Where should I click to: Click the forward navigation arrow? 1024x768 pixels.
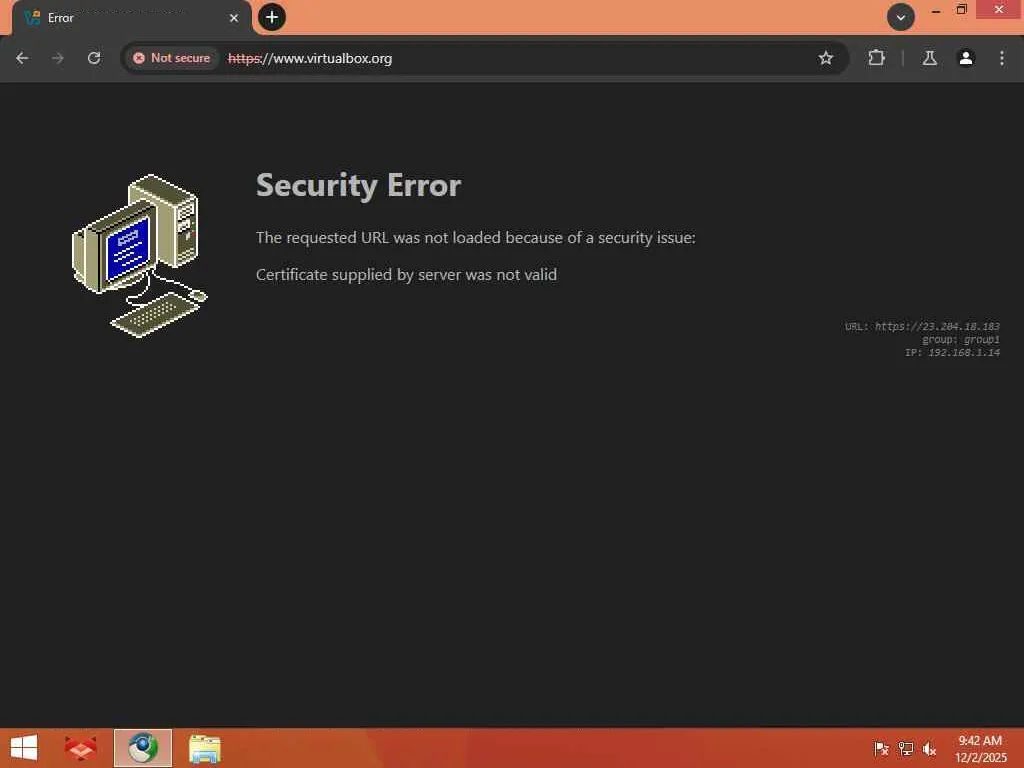pos(58,58)
